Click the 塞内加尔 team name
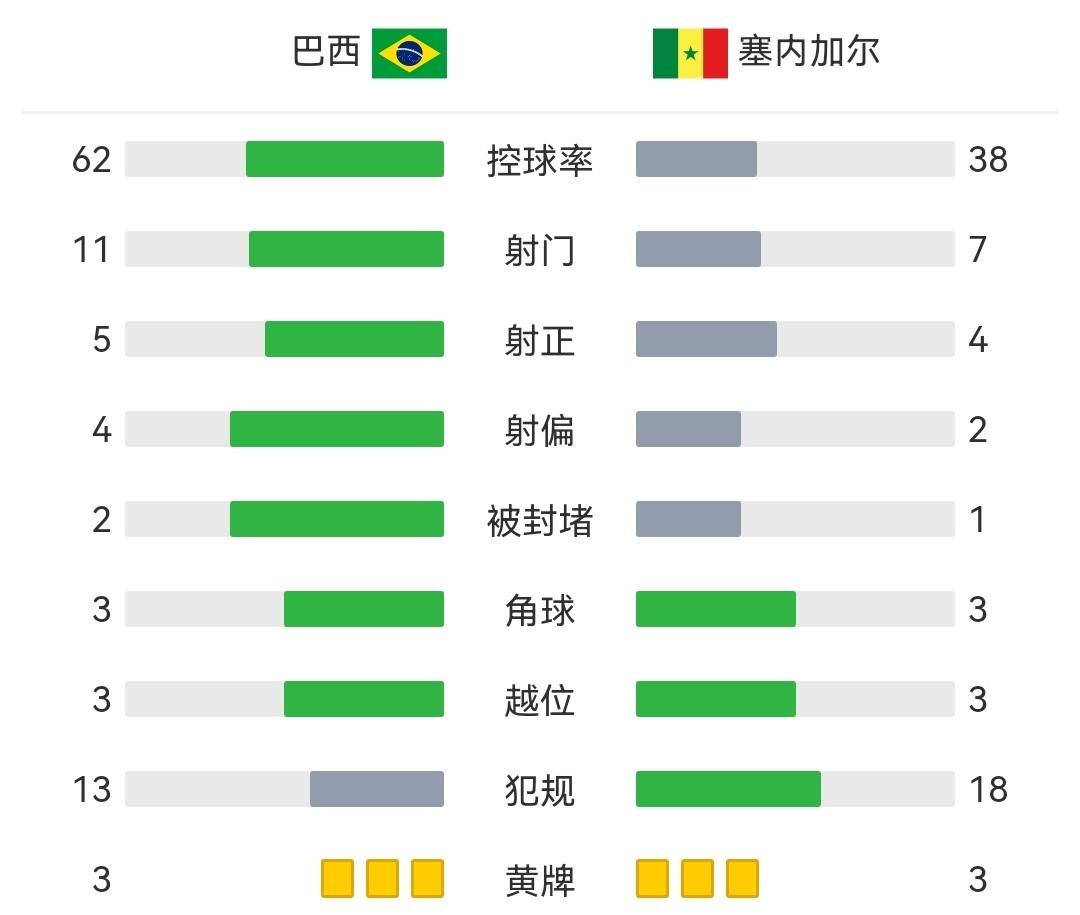1080x915 pixels. 809,52
